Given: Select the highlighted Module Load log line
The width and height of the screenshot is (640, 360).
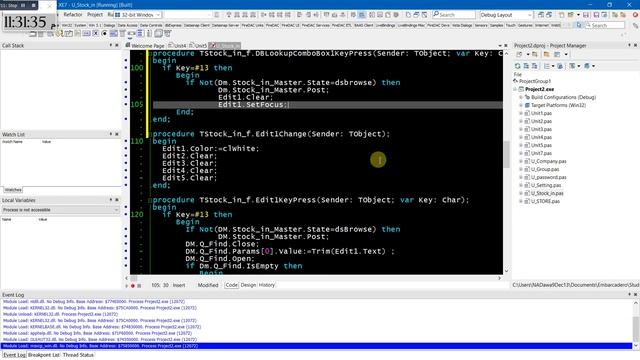Looking at the screenshot, I should (316, 346).
